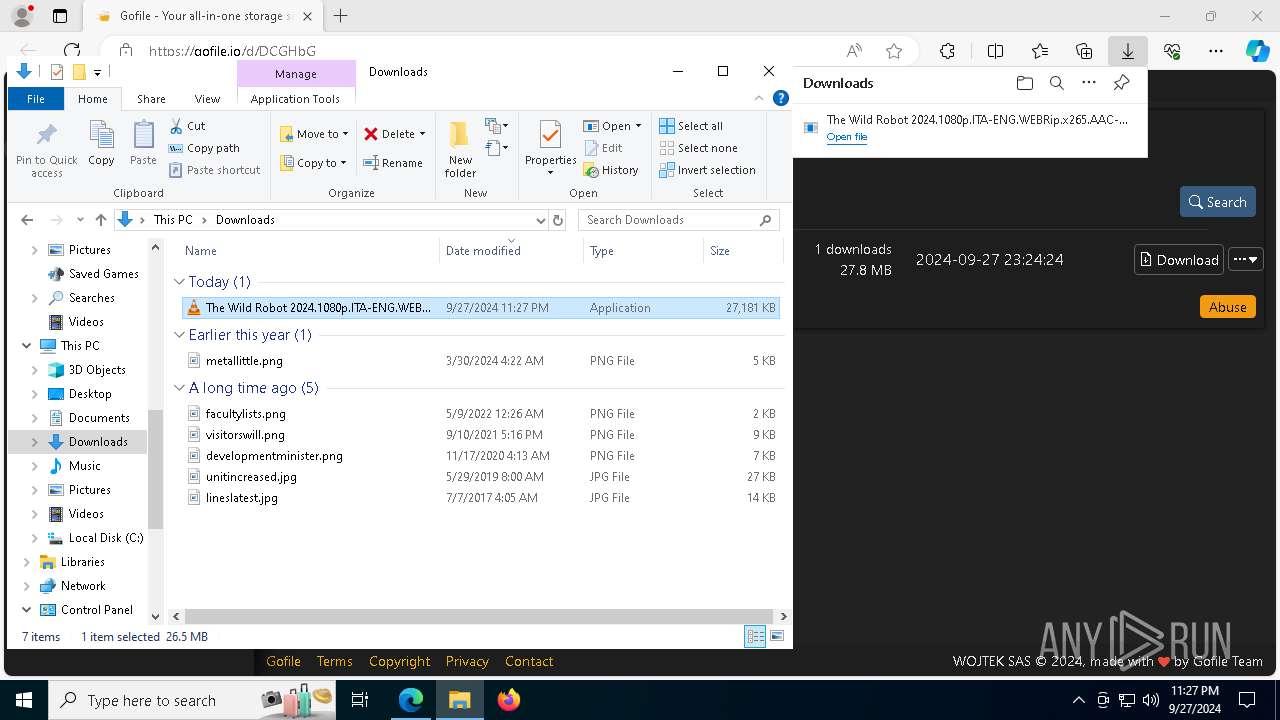Image resolution: width=1280 pixels, height=720 pixels.
Task: Click the Edit button in Open group
Action: (603, 148)
